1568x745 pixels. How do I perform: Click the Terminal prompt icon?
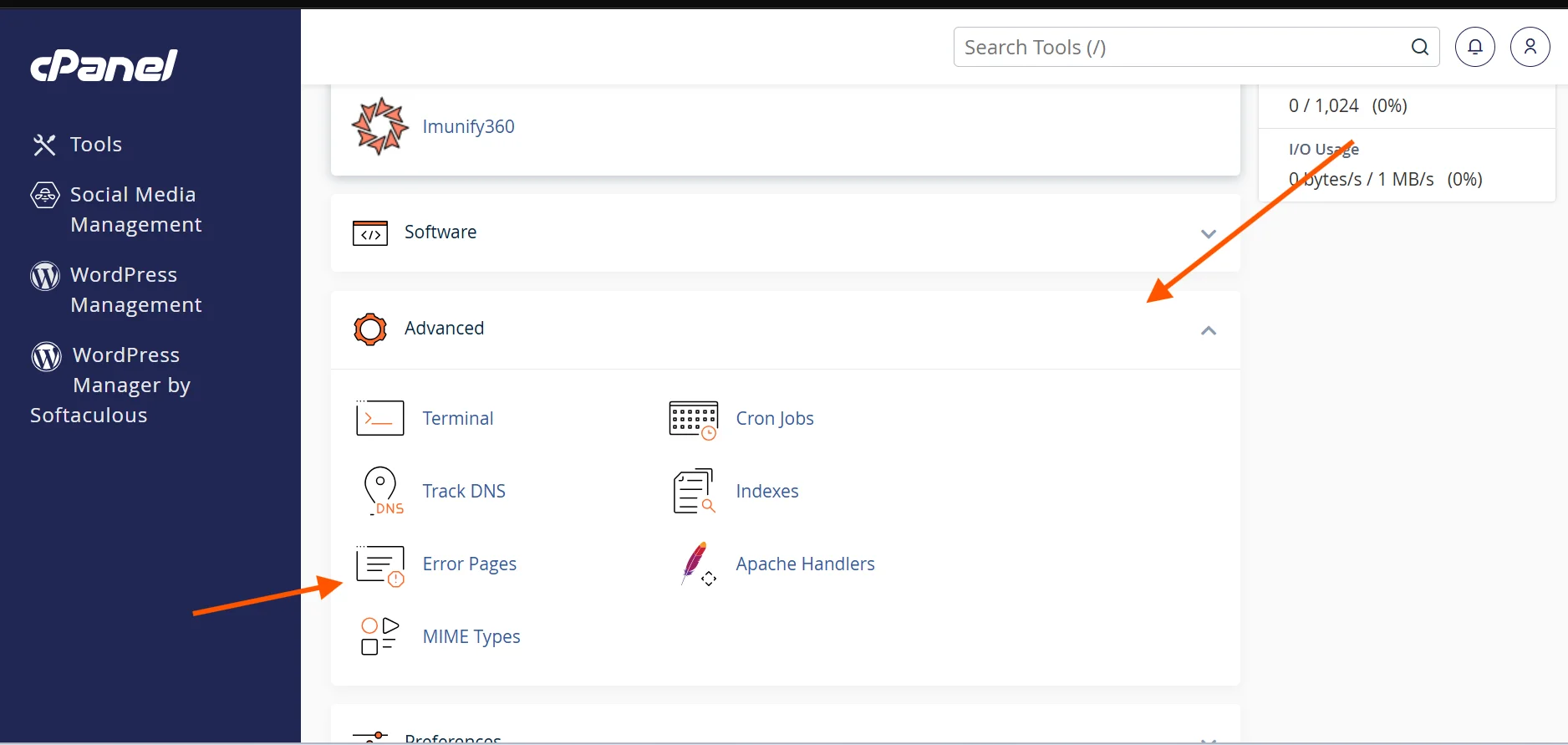click(x=380, y=418)
